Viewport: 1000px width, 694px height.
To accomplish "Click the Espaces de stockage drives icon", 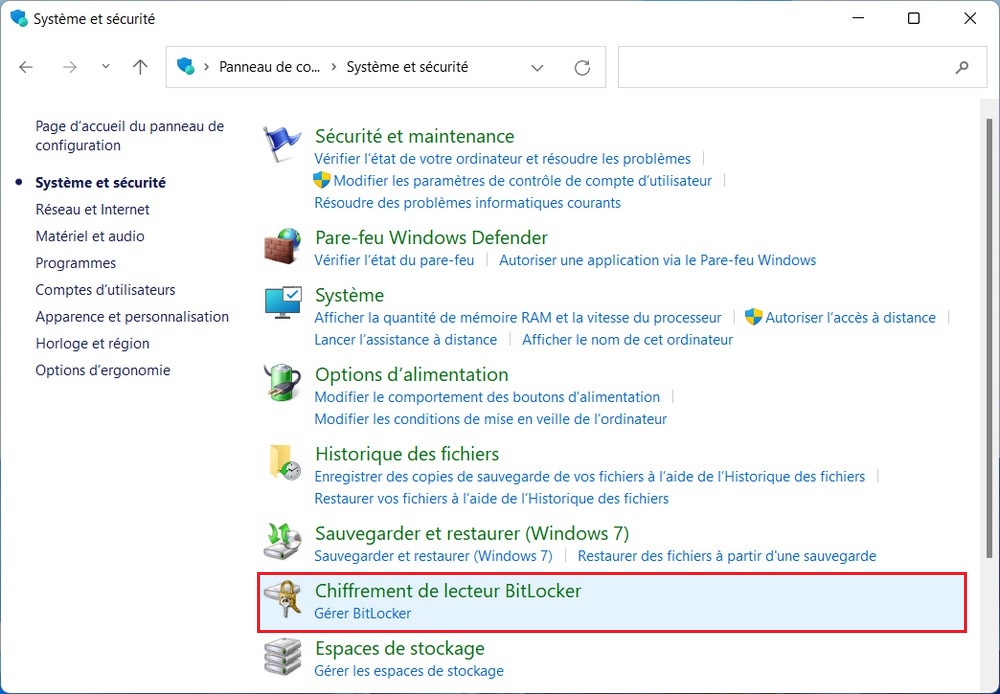I will 282,657.
